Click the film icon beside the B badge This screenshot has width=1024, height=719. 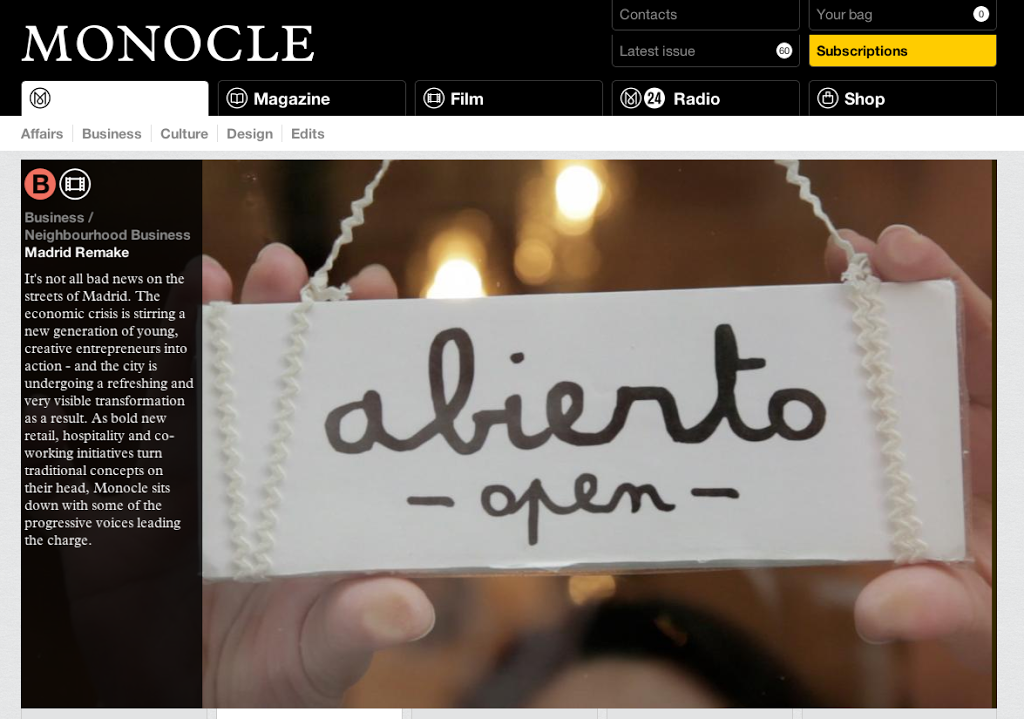point(75,184)
